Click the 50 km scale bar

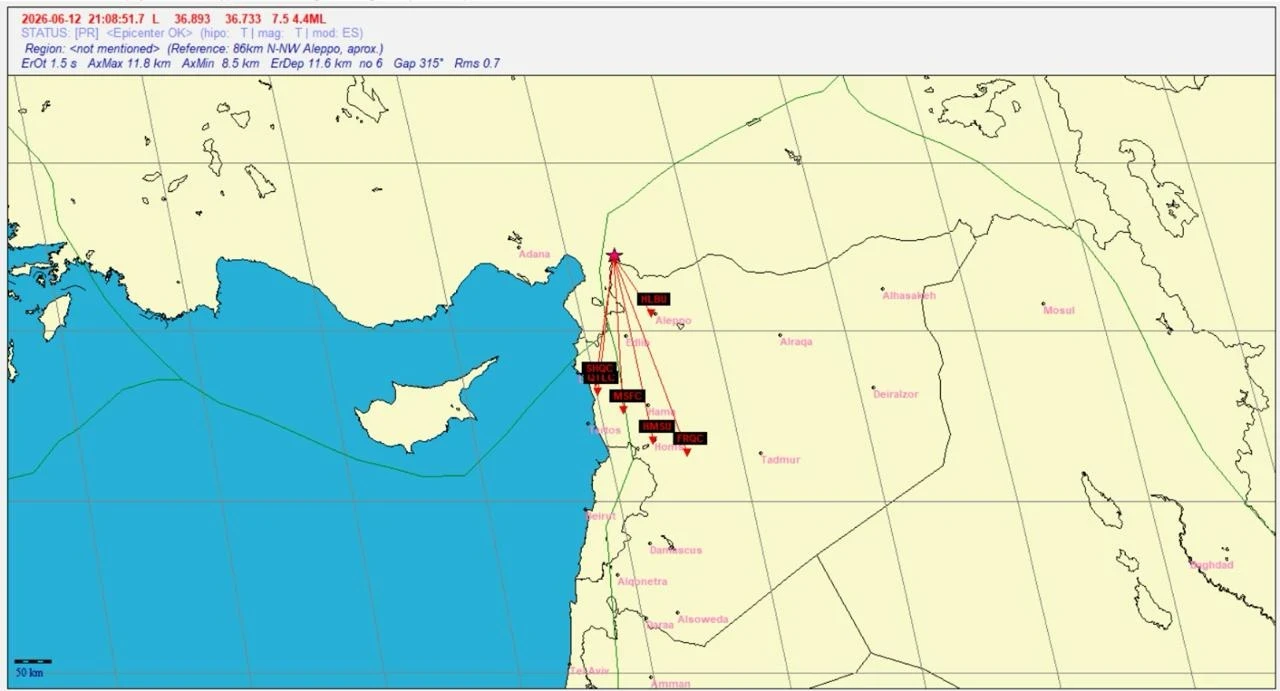click(x=33, y=661)
